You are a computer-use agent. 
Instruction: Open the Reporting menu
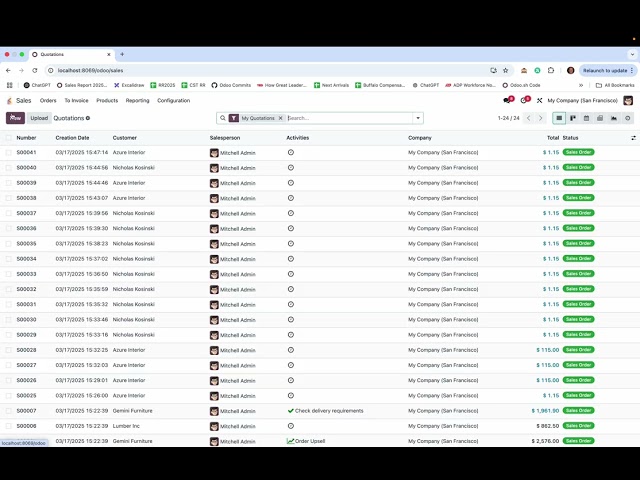[x=137, y=100]
